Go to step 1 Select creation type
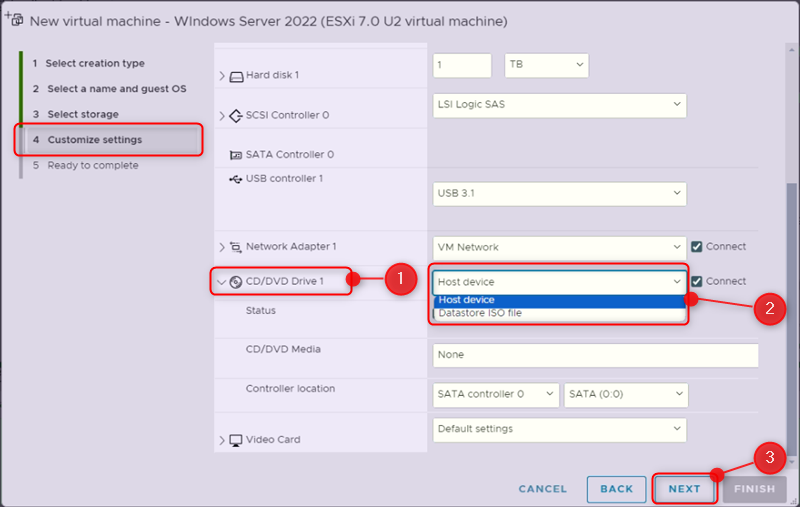800x507 pixels. (95, 63)
